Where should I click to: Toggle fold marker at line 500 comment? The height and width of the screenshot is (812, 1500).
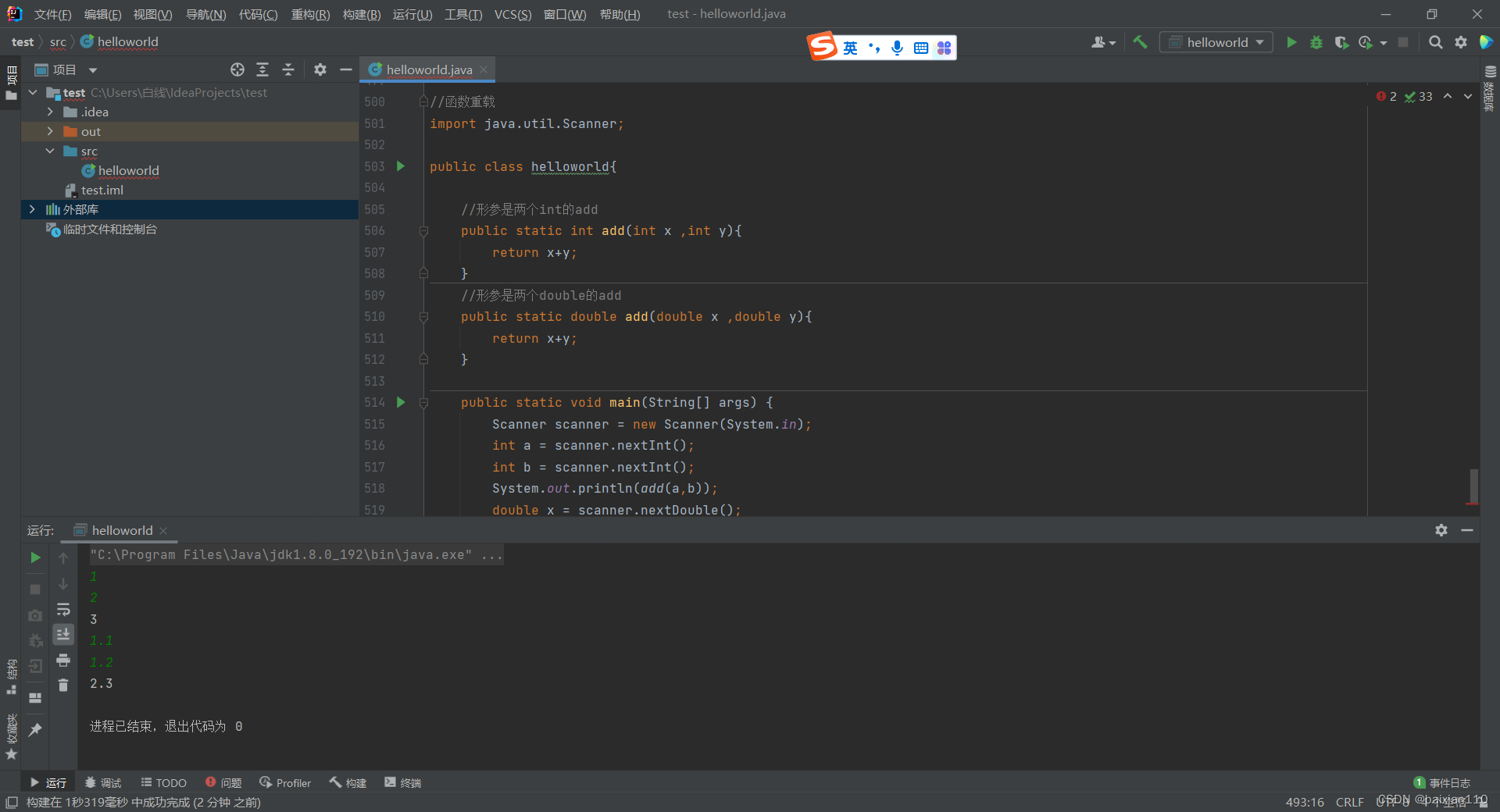(423, 101)
